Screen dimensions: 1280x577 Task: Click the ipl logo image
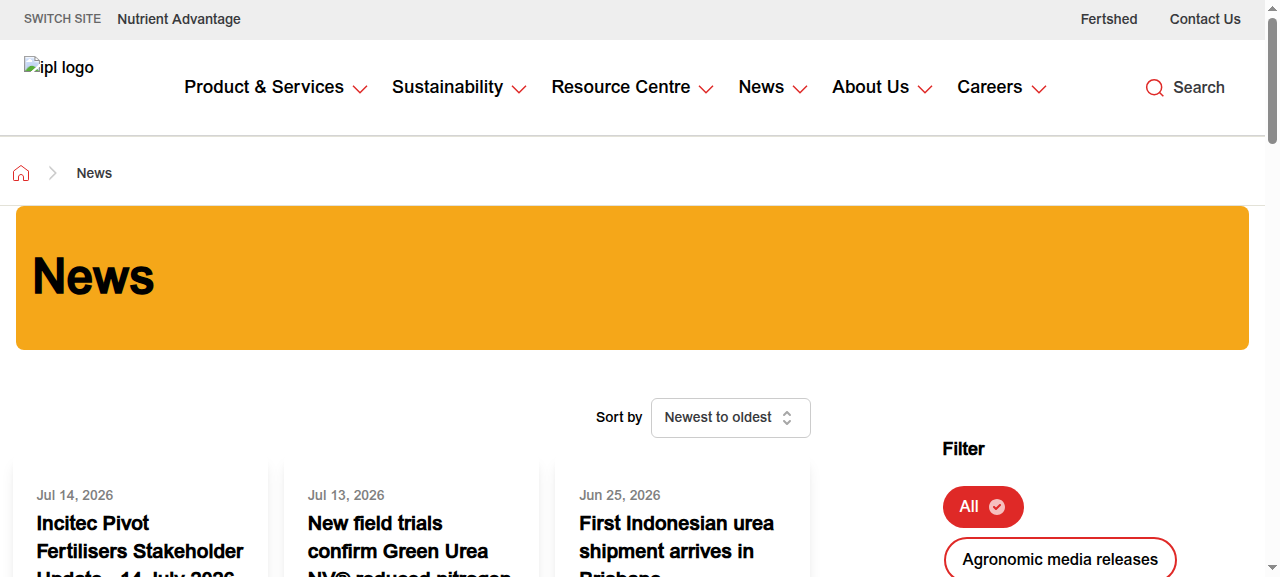coord(59,67)
